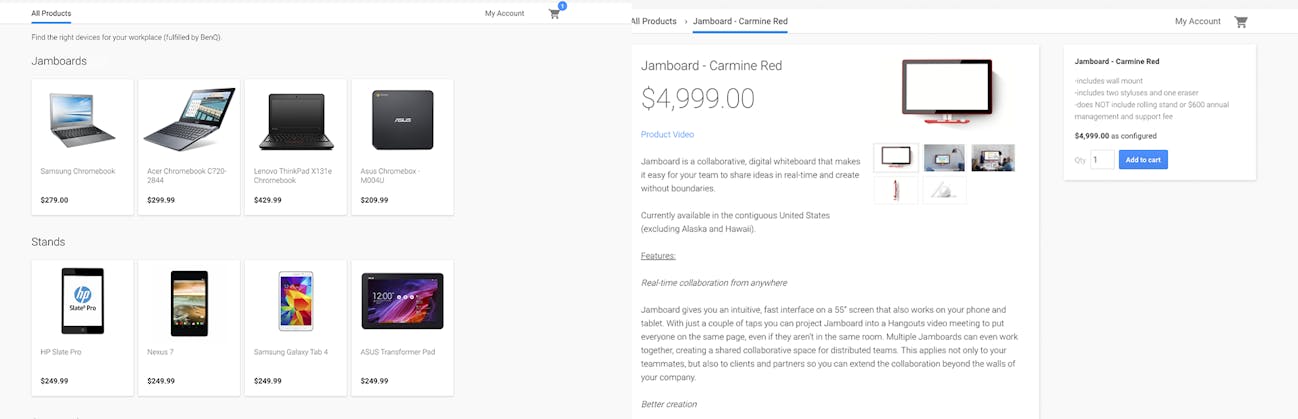Viewport: 1298px width, 419px height.
Task: Click the ASUS Transformer Pad title
Action: [398, 352]
